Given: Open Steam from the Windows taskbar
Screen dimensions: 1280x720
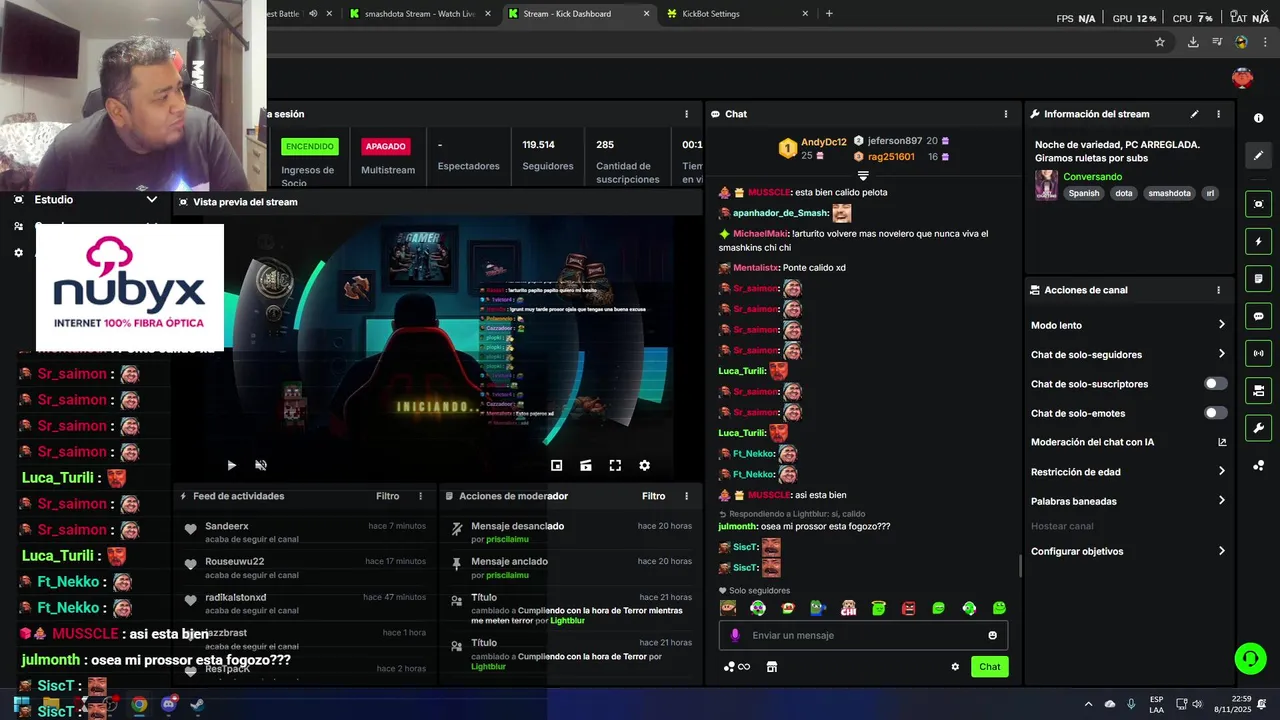Looking at the screenshot, I should point(197,705).
